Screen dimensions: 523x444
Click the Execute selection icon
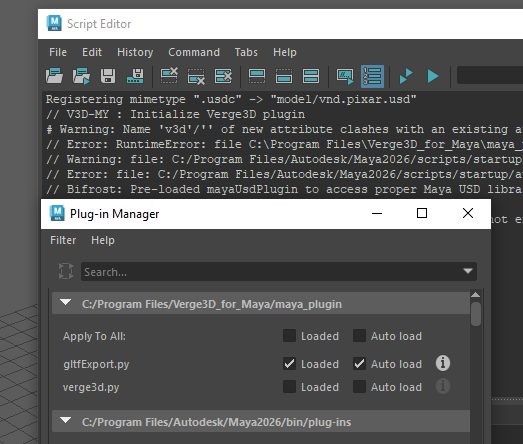[x=433, y=76]
